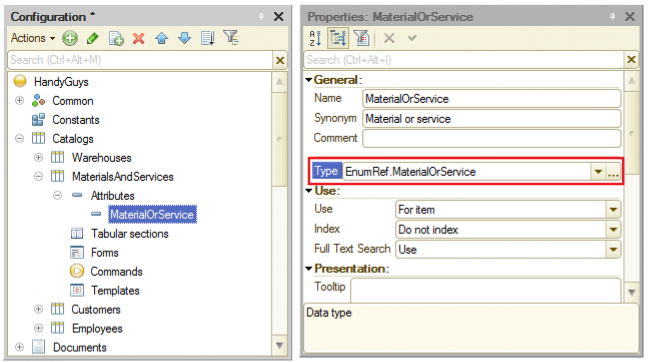This screenshot has height=362, width=650.
Task: Click the green Add button in Configuration toolbar
Action: (x=70, y=38)
